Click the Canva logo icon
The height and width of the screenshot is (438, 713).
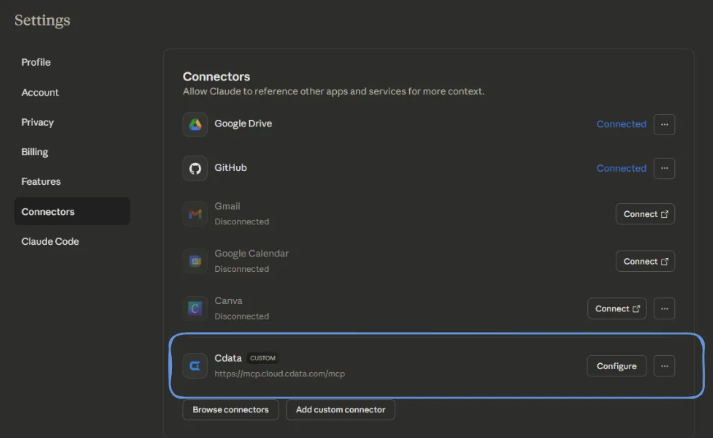pyautogui.click(x=195, y=308)
